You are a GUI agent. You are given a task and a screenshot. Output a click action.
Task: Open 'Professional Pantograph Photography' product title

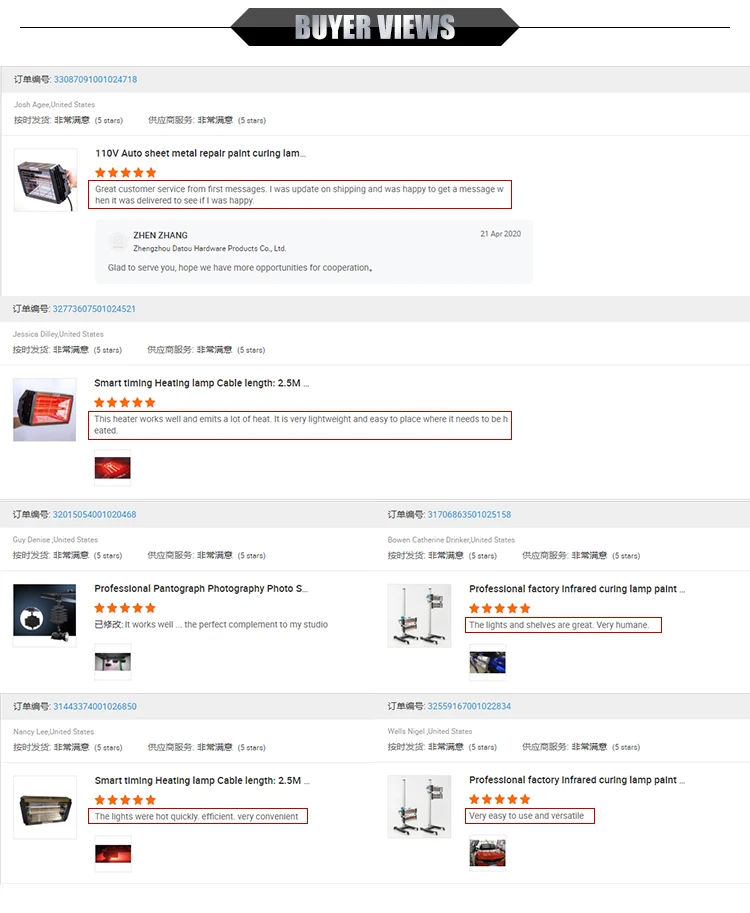pos(201,589)
